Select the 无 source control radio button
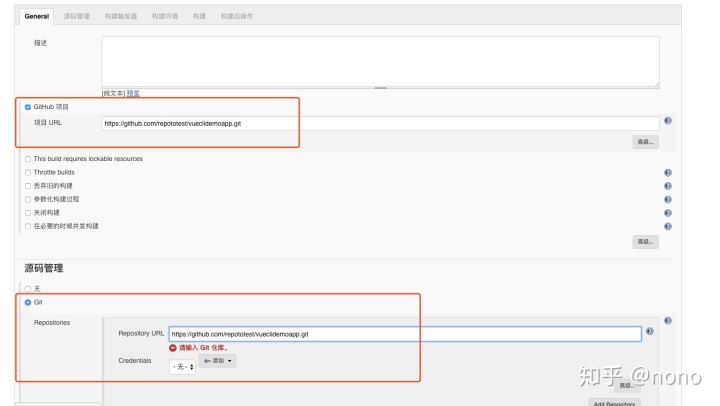 pyautogui.click(x=28, y=289)
